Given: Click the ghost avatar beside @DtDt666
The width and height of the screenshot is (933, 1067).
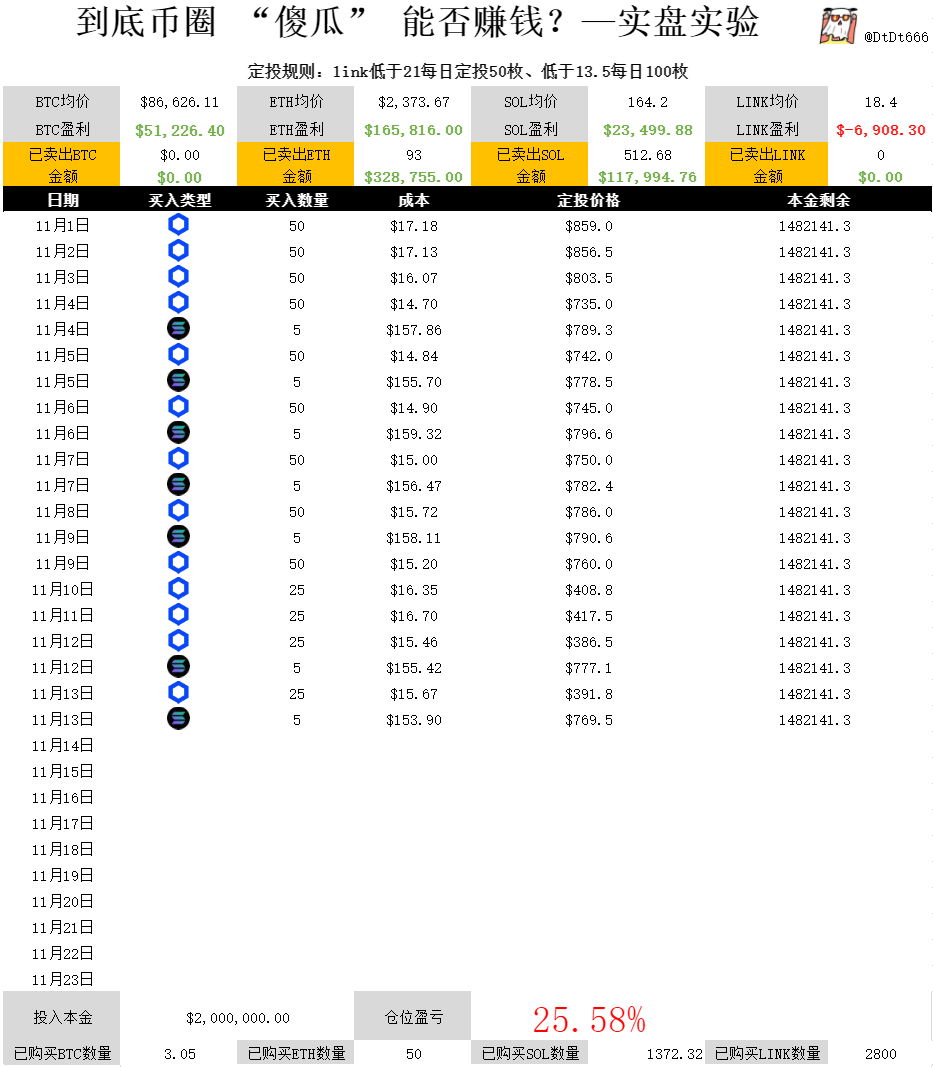Looking at the screenshot, I should click(838, 26).
